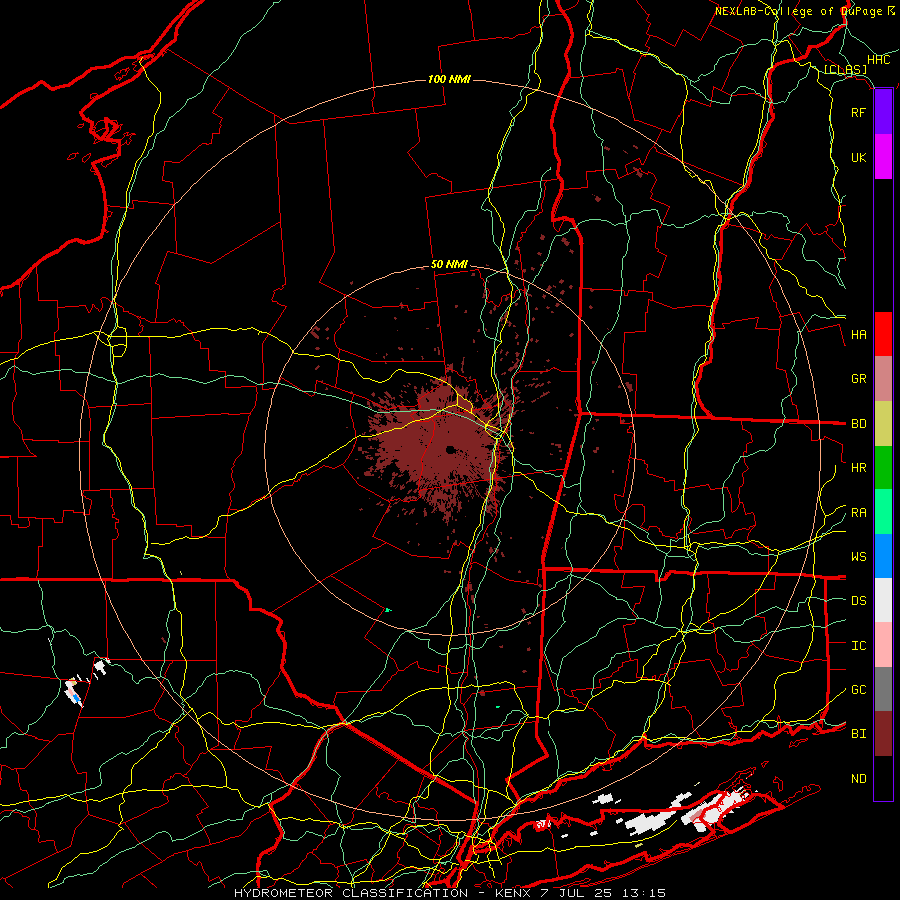Viewport: 900px width, 900px height.
Task: Click the BI legend label
Action: click(x=858, y=734)
